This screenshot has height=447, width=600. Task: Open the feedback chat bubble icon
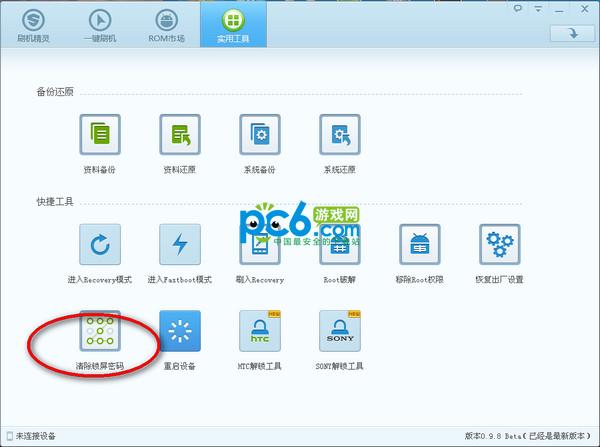point(518,8)
